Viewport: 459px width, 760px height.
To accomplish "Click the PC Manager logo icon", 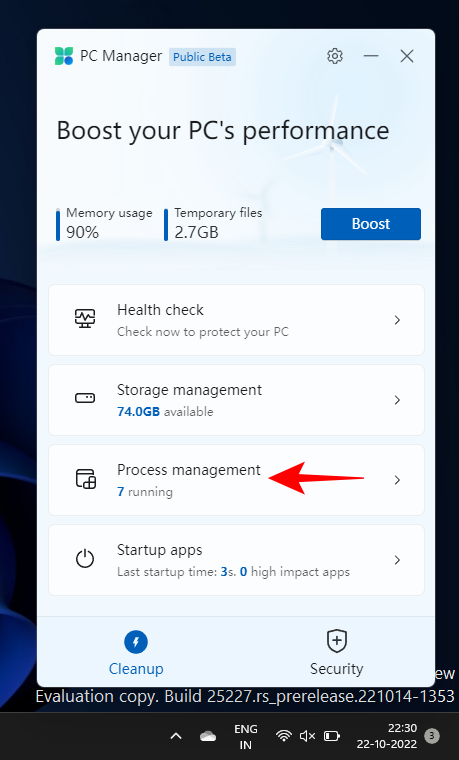I will [63, 56].
